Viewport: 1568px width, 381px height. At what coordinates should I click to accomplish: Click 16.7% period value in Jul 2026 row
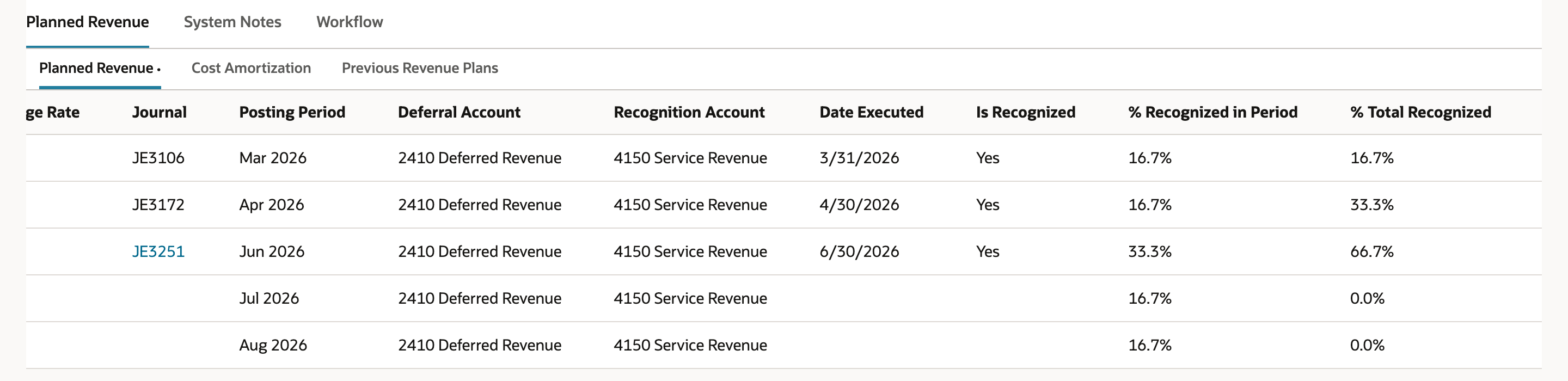(1149, 298)
